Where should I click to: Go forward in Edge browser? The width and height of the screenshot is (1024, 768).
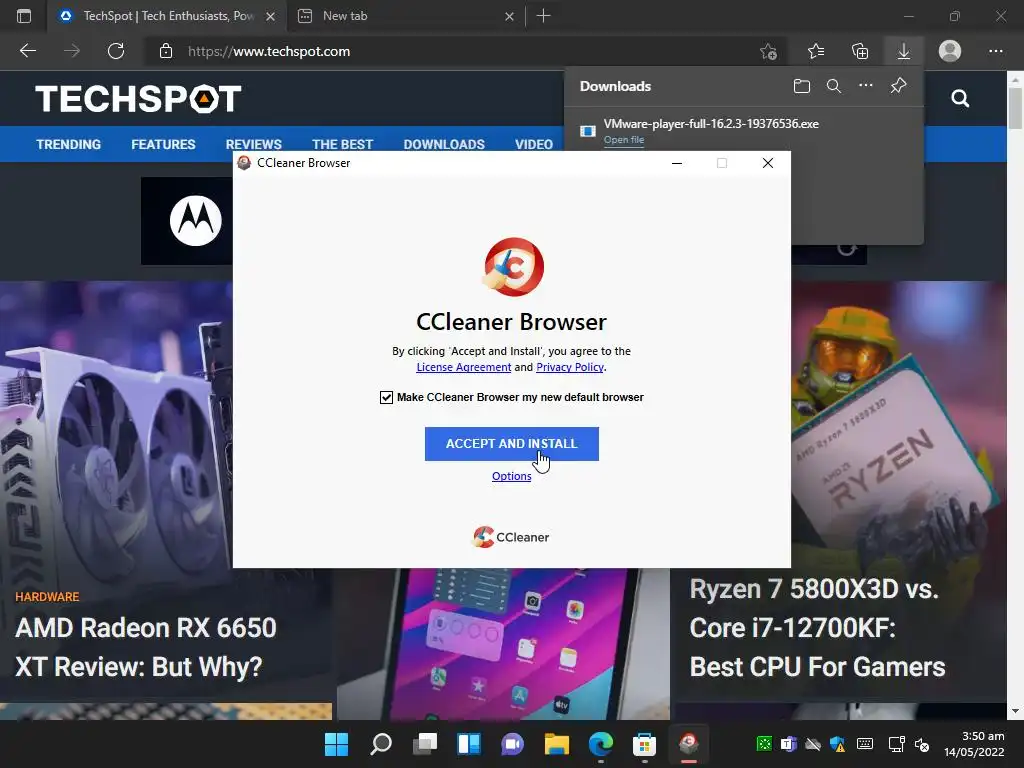tap(72, 51)
